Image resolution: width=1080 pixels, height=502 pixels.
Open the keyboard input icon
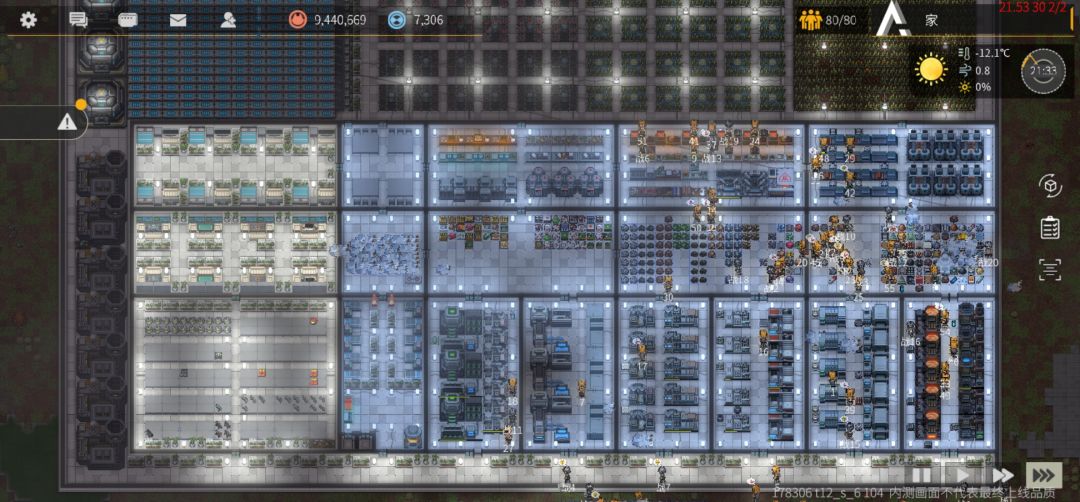click(x=127, y=20)
